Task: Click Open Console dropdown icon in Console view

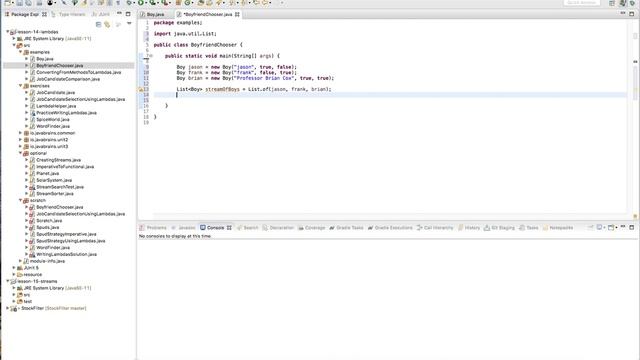Action: click(x=611, y=227)
